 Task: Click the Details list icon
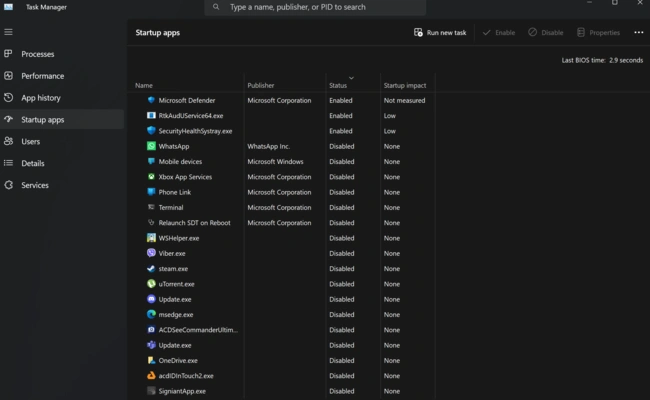tap(8, 163)
